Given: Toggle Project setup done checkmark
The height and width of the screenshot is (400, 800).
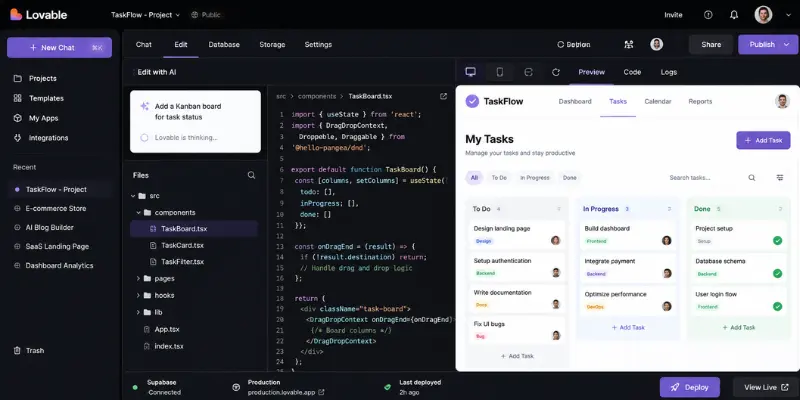Looking at the screenshot, I should pos(778,240).
